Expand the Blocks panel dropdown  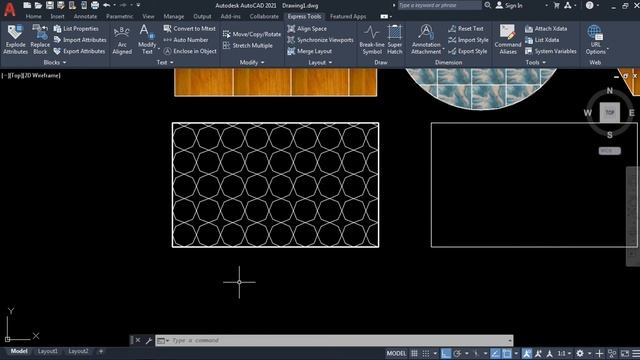55,62
